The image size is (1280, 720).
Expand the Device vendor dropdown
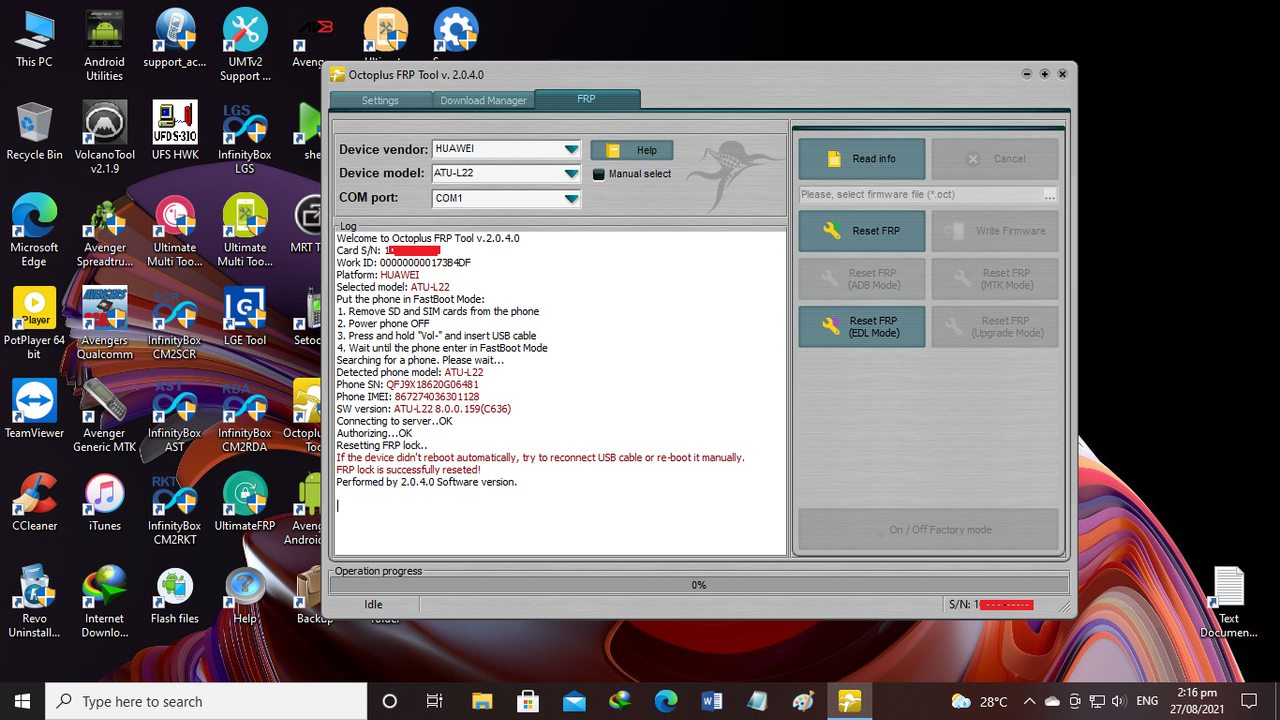click(571, 149)
